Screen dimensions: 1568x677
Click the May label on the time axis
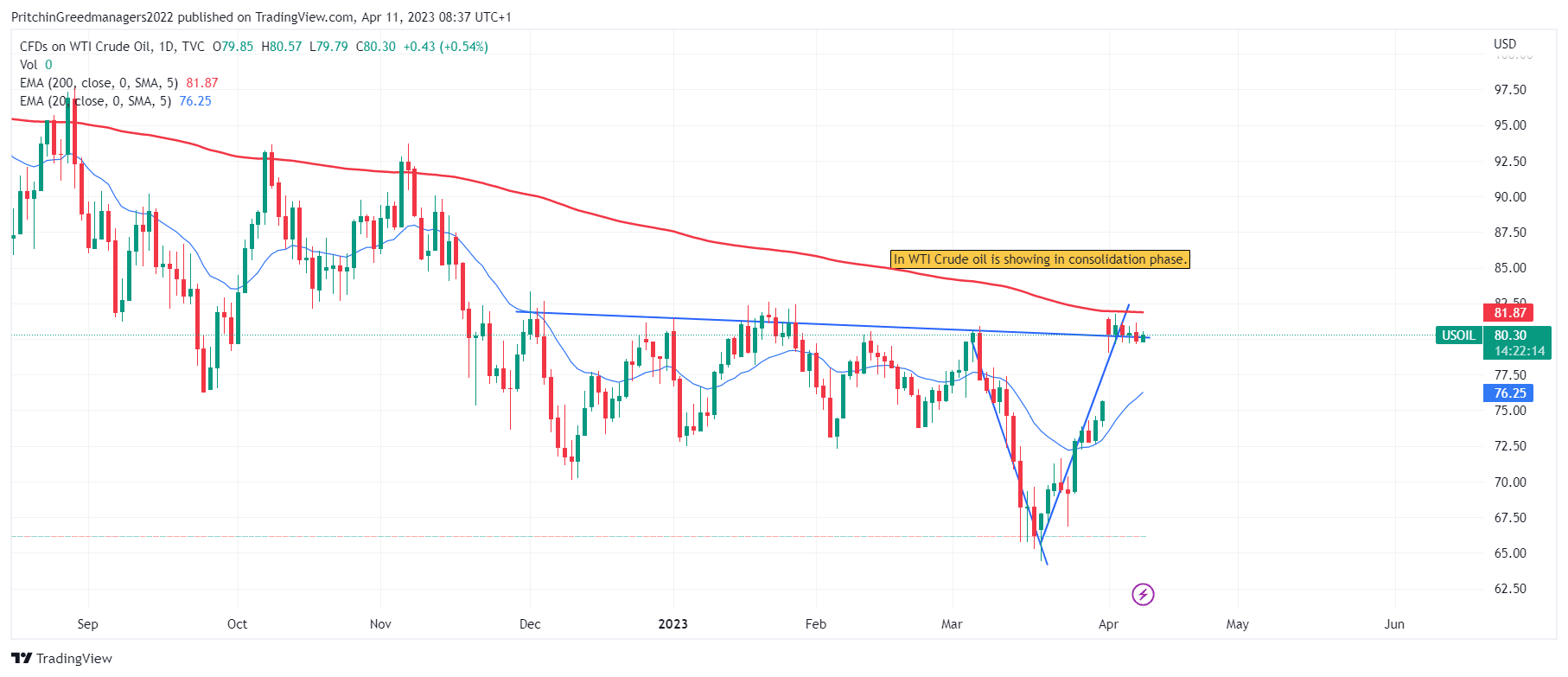pos(1238,624)
